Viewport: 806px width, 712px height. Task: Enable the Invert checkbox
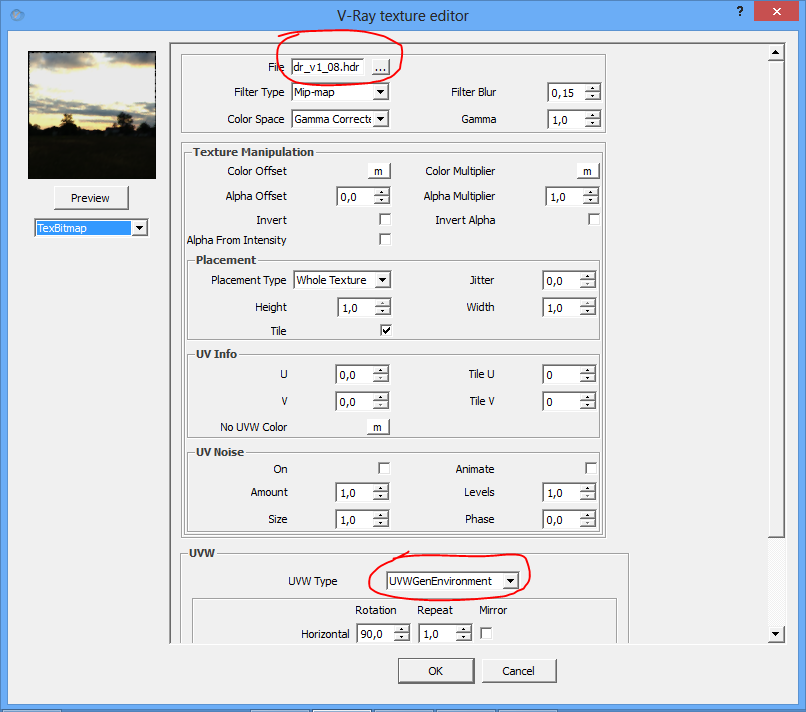tap(385, 220)
